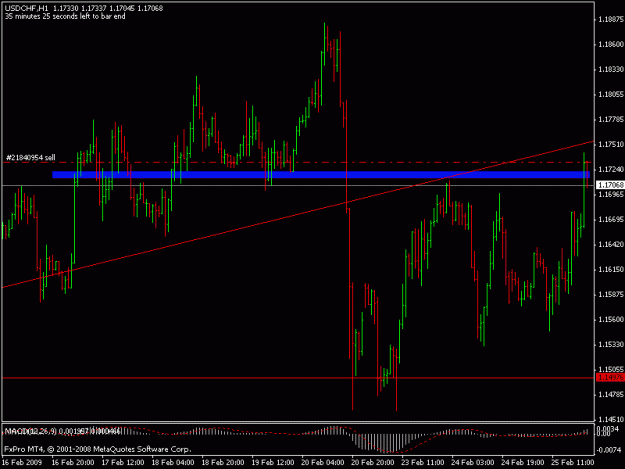Click the 1.17510 price axis label
Image resolution: width=625 pixels, height=469 pixels.
[x=611, y=144]
